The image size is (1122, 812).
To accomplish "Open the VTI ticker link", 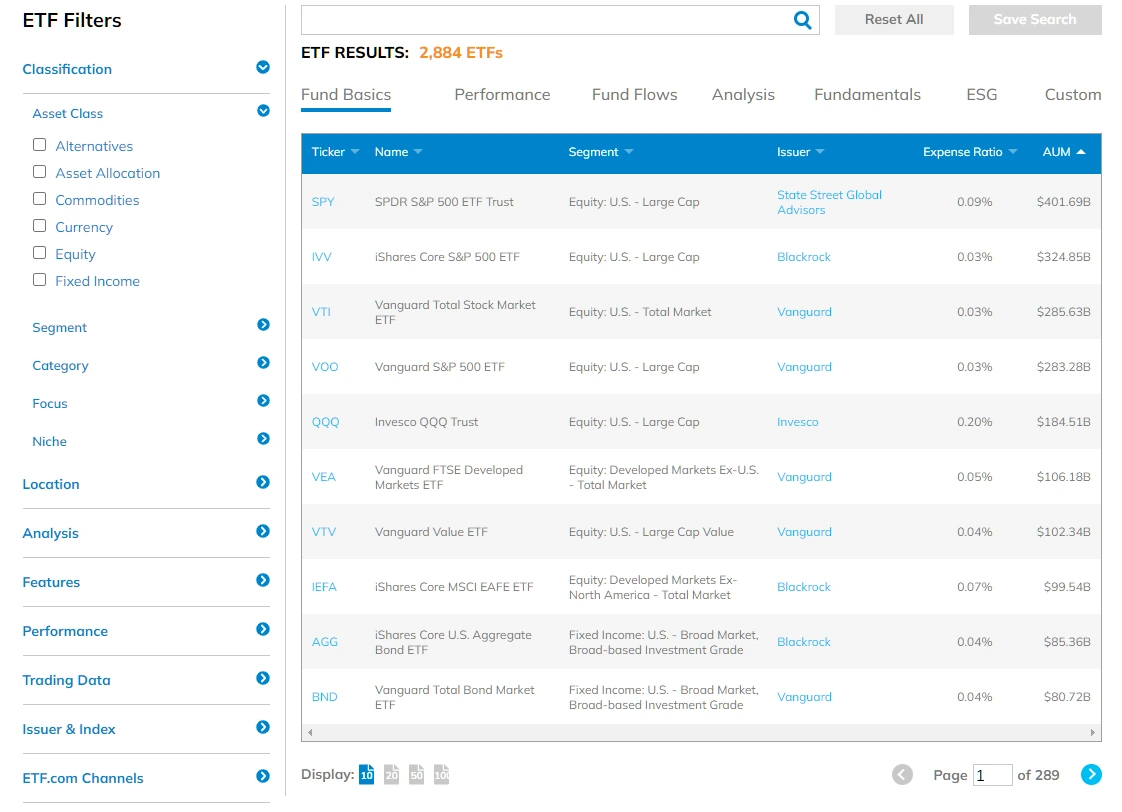I will tap(321, 312).
